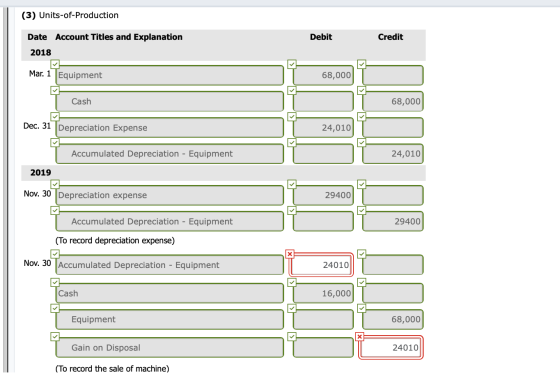This screenshot has width=560, height=379.
Task: Select the 24,010 credit field for 2018 accumulated depreciation
Action: point(393,154)
